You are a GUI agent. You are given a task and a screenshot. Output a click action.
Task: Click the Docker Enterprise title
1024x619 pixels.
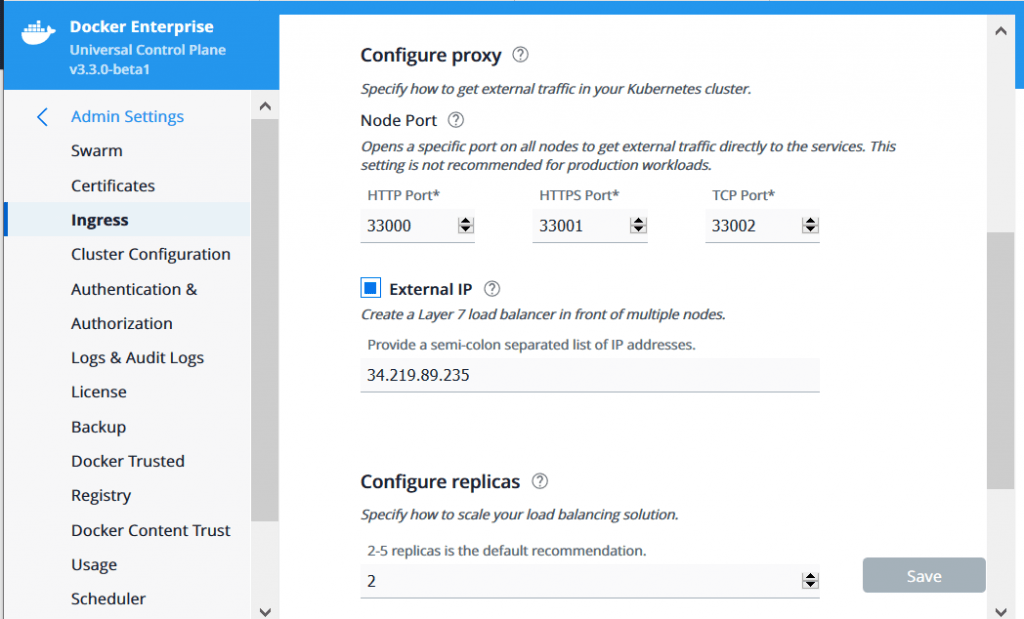tap(142, 27)
